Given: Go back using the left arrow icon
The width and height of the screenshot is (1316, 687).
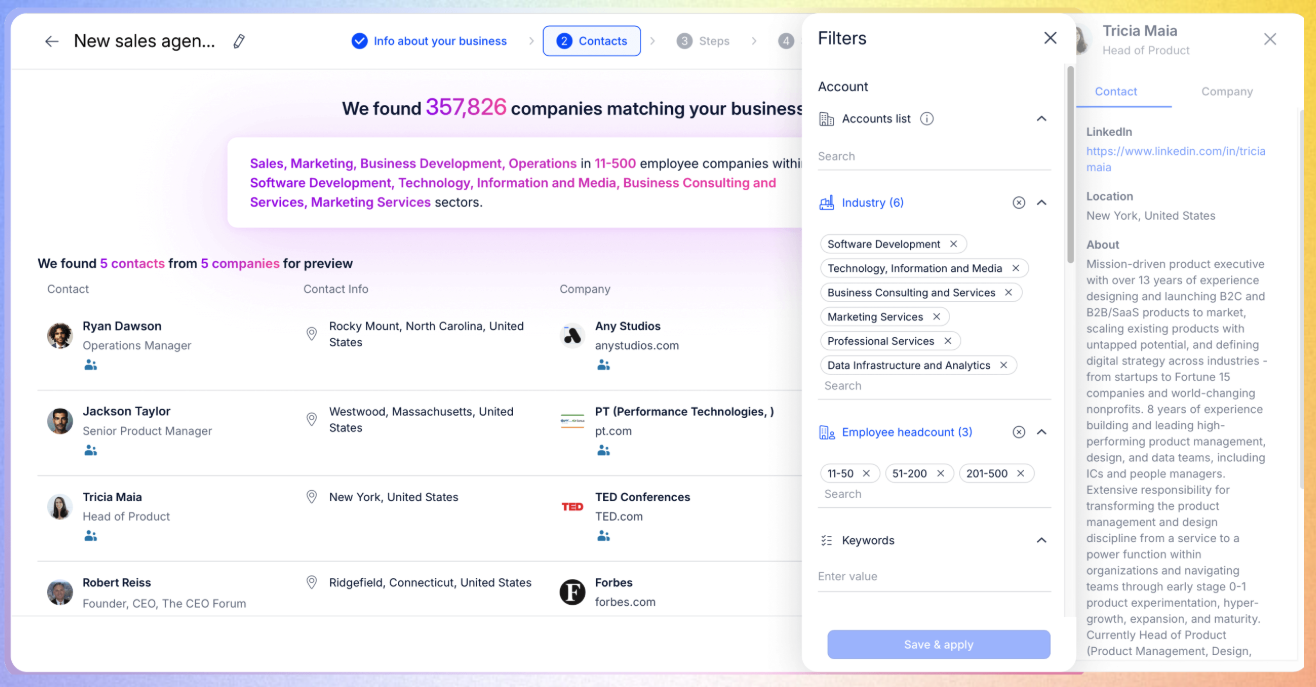Looking at the screenshot, I should 52,41.
